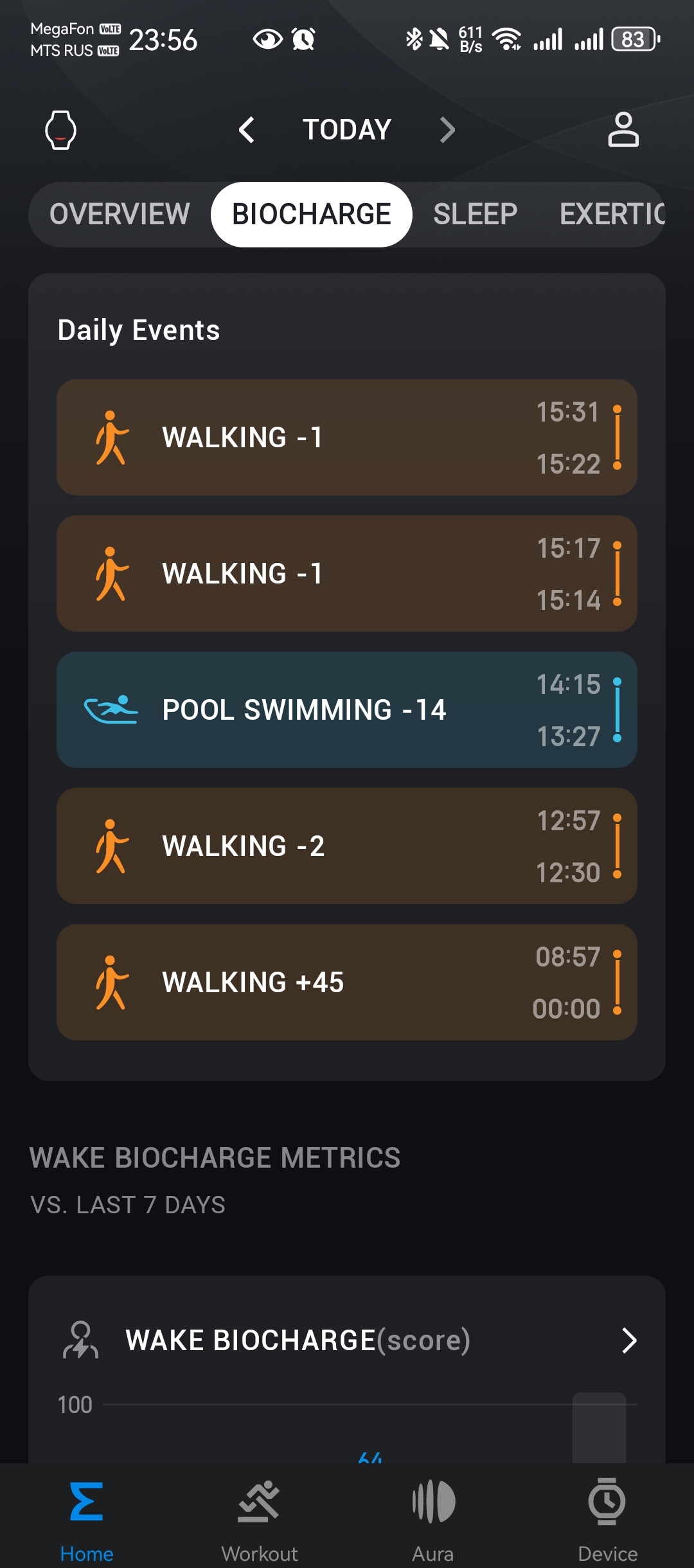This screenshot has width=694, height=1568.
Task: Go to previous day with left chevron
Action: tap(247, 130)
